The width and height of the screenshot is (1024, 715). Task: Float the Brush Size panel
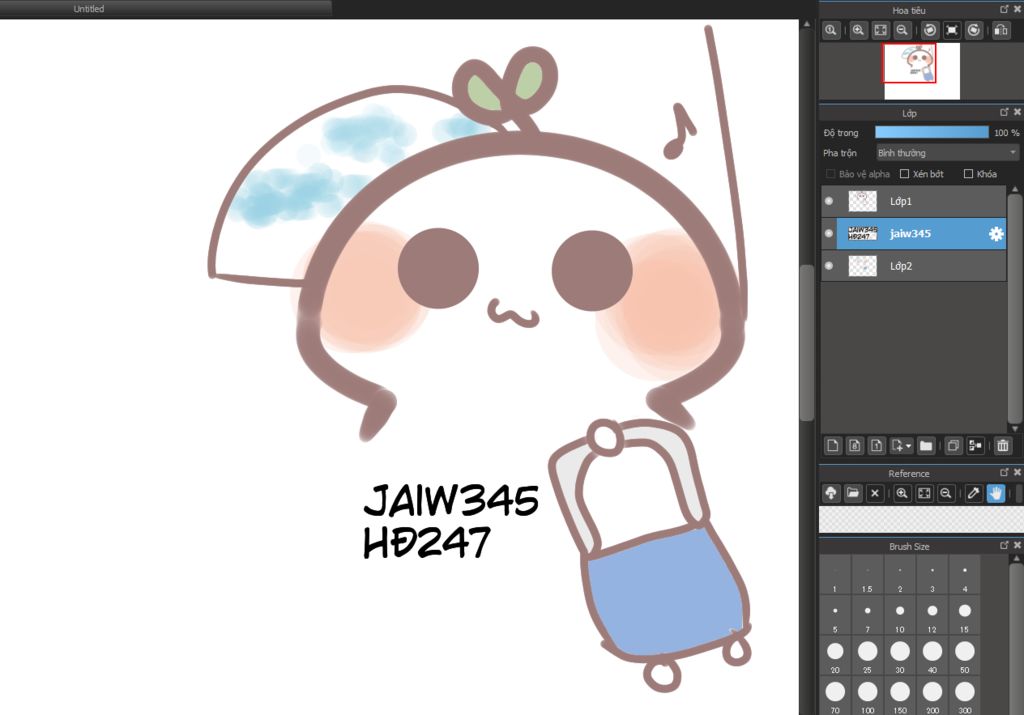click(1004, 545)
